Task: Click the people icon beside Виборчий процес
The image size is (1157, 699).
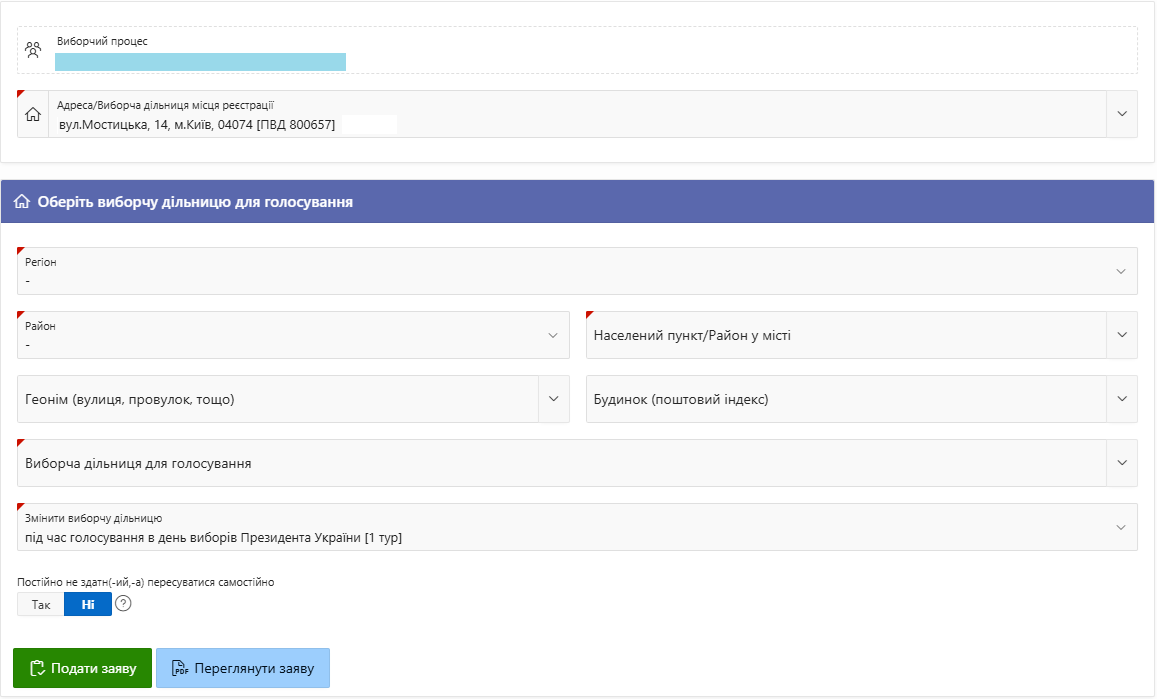Action: coord(33,50)
